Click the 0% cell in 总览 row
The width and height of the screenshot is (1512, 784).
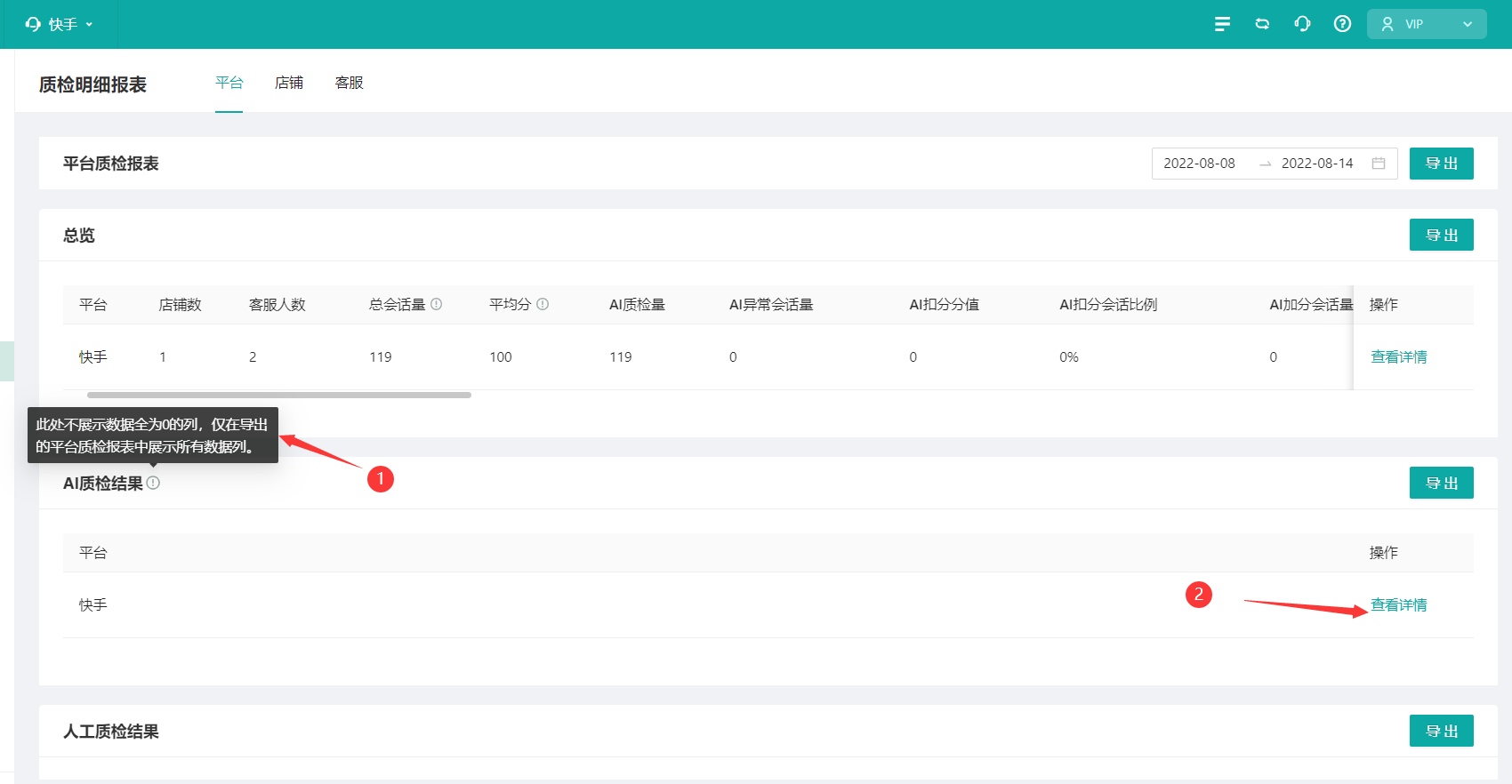[1068, 356]
